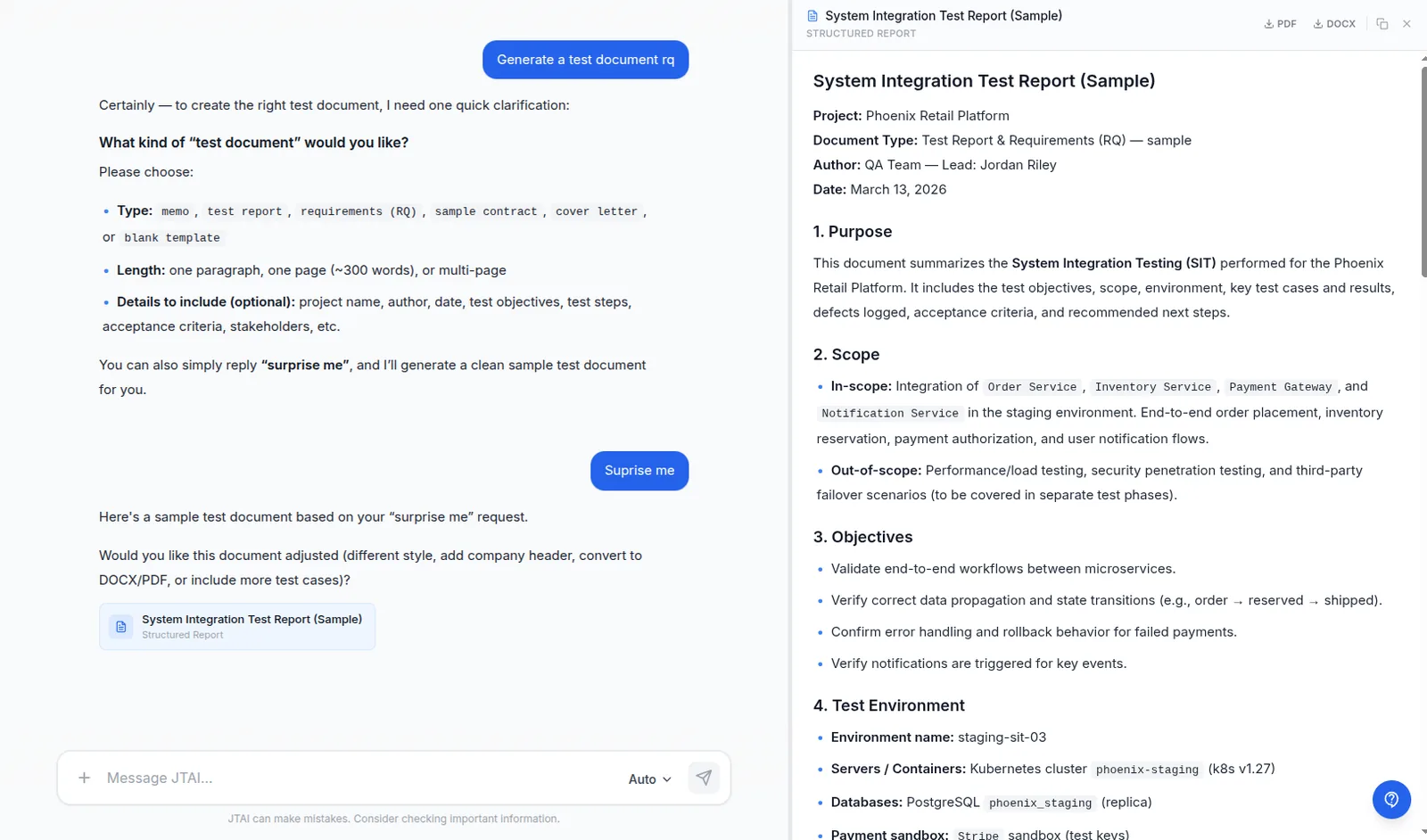The width and height of the screenshot is (1427, 840).
Task: Click the STRUCTURED REPORT label
Action: (861, 34)
